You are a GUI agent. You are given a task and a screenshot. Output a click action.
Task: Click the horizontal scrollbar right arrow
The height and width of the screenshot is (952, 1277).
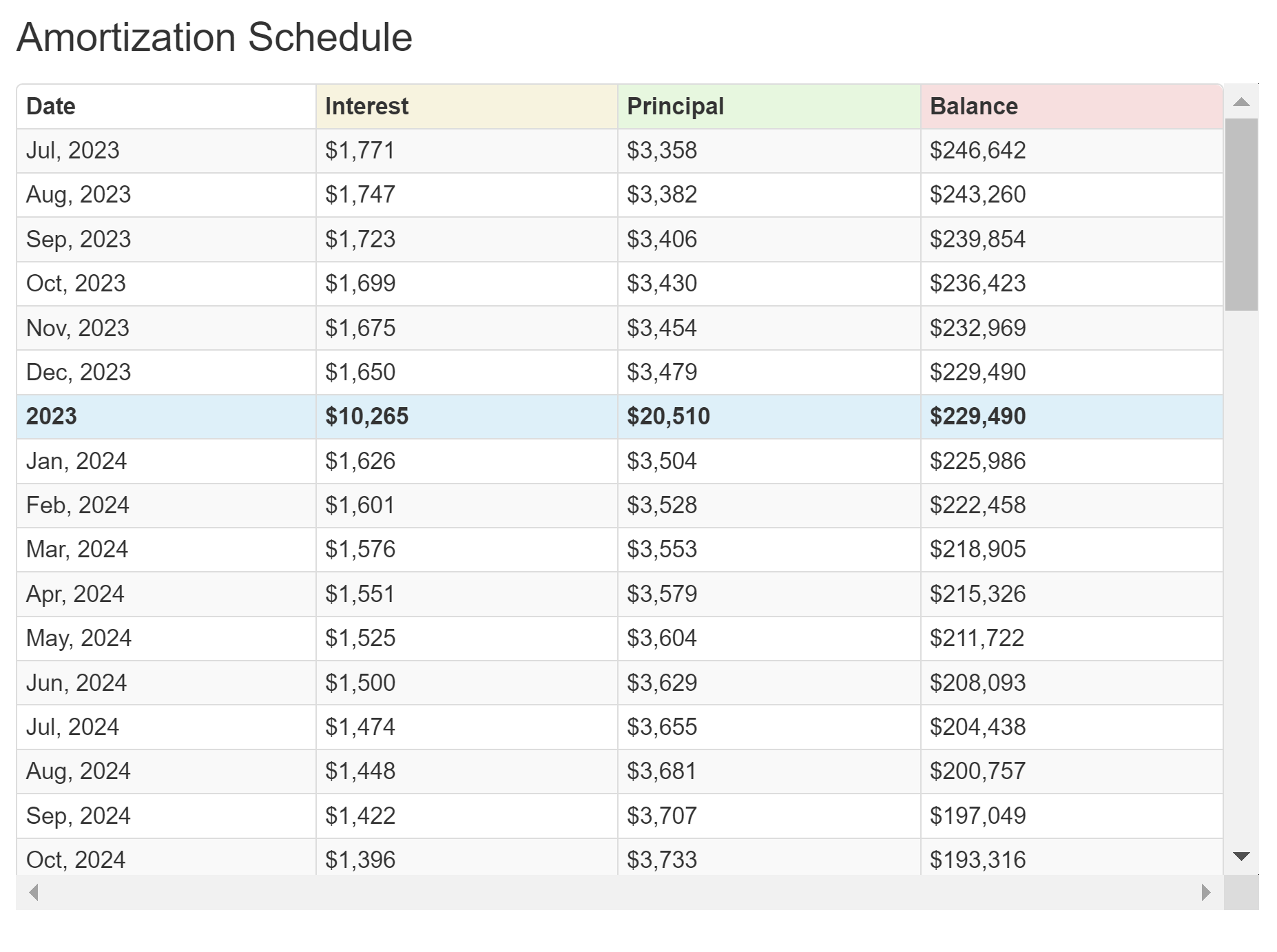pyautogui.click(x=1205, y=893)
